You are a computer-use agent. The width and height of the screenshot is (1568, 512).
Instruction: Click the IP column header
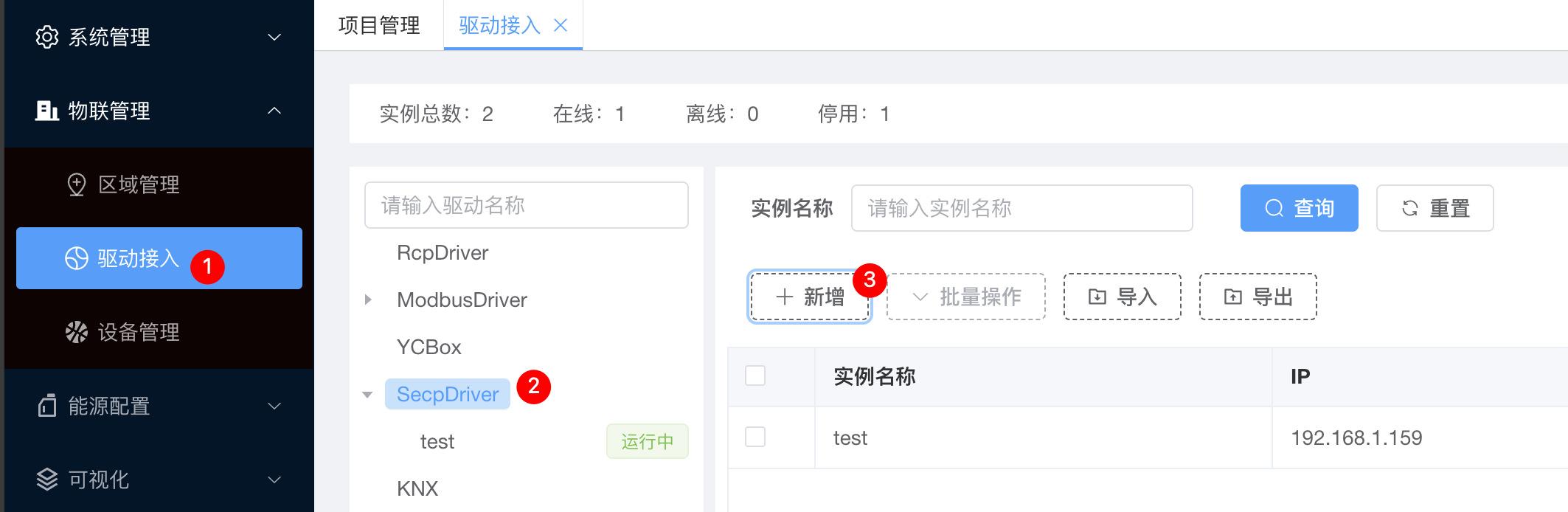click(x=1300, y=376)
